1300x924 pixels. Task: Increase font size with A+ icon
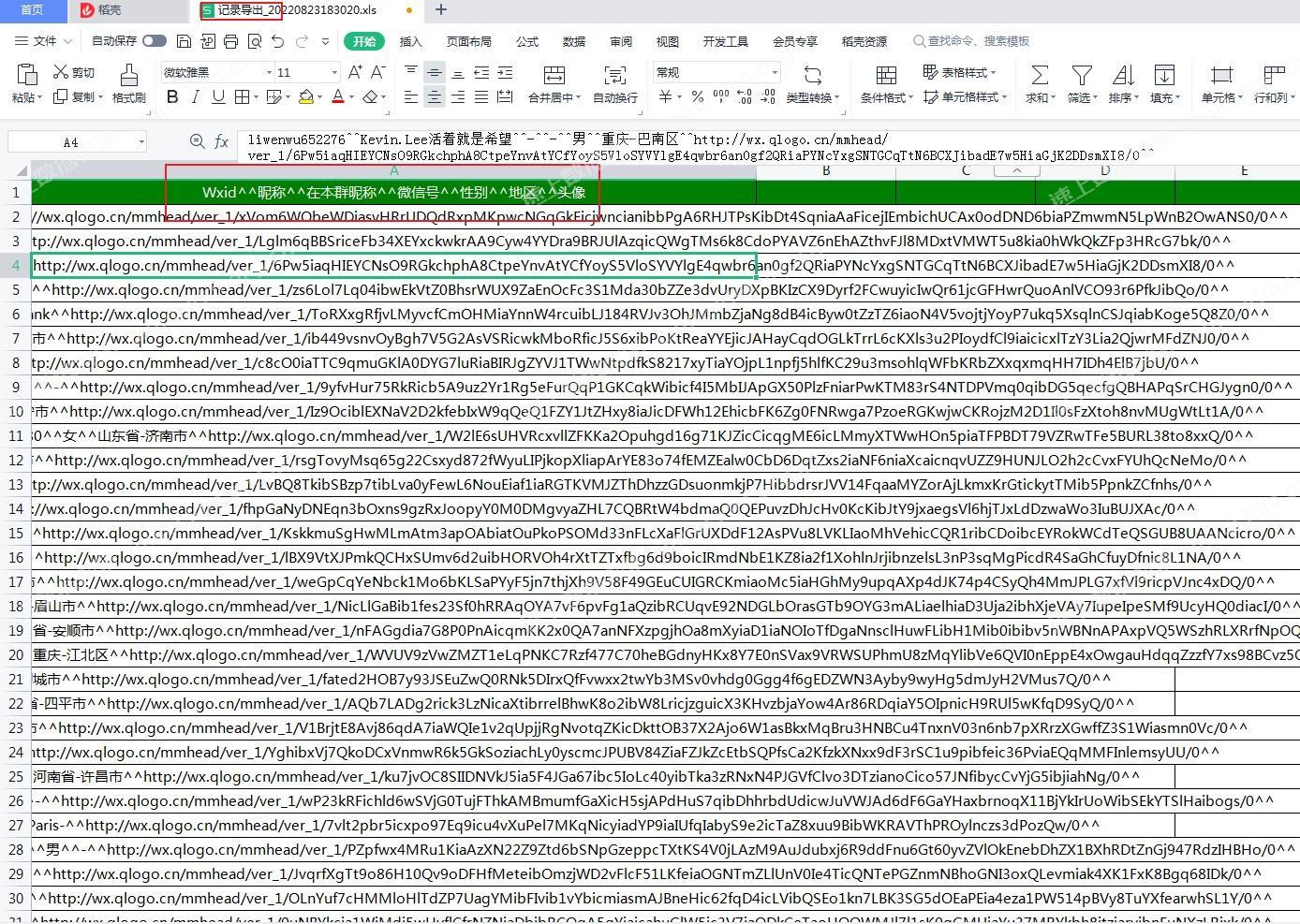tap(355, 72)
